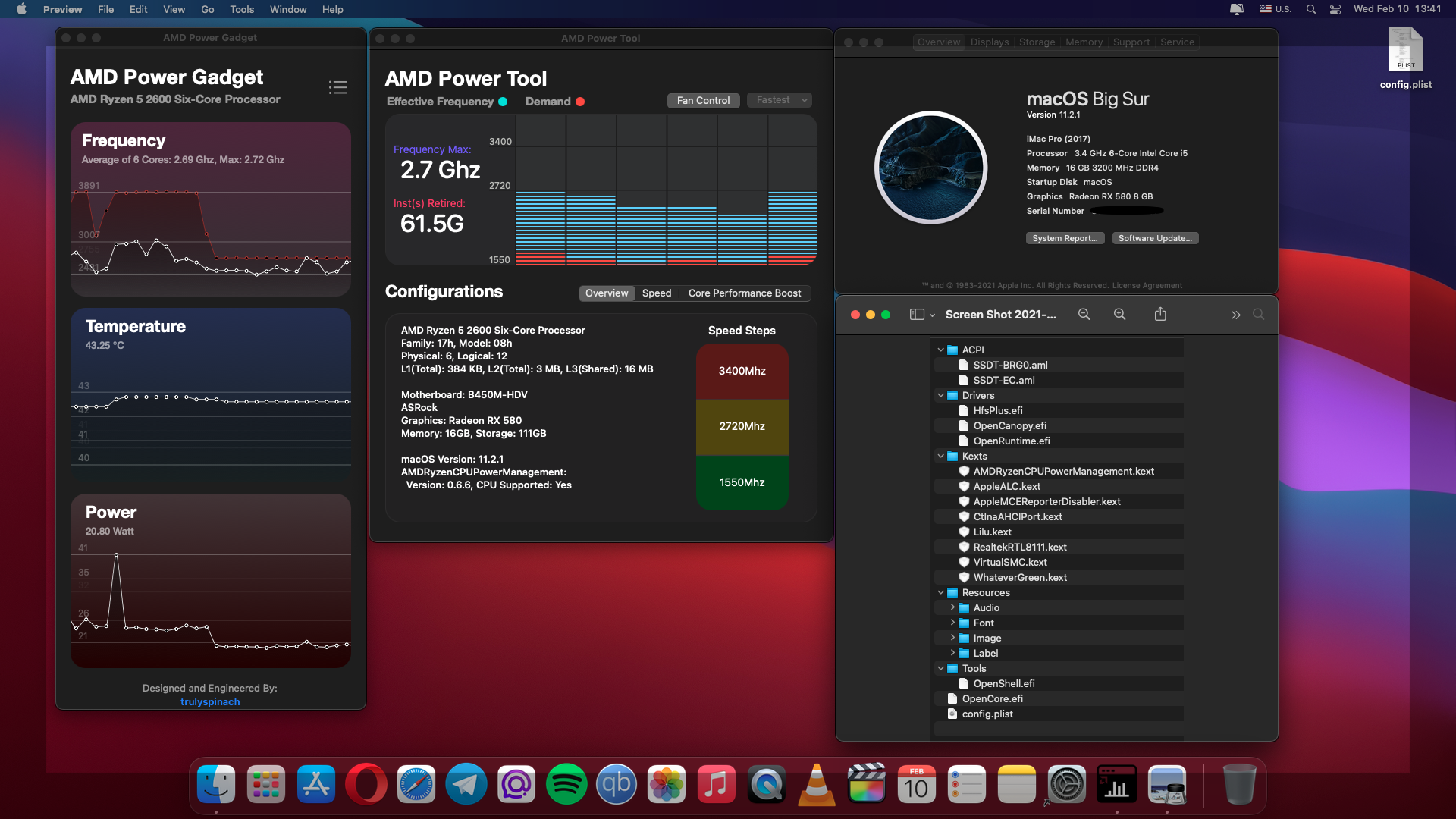Open Preview's sidebar view menu icon
1456x819 pixels.
(x=921, y=315)
